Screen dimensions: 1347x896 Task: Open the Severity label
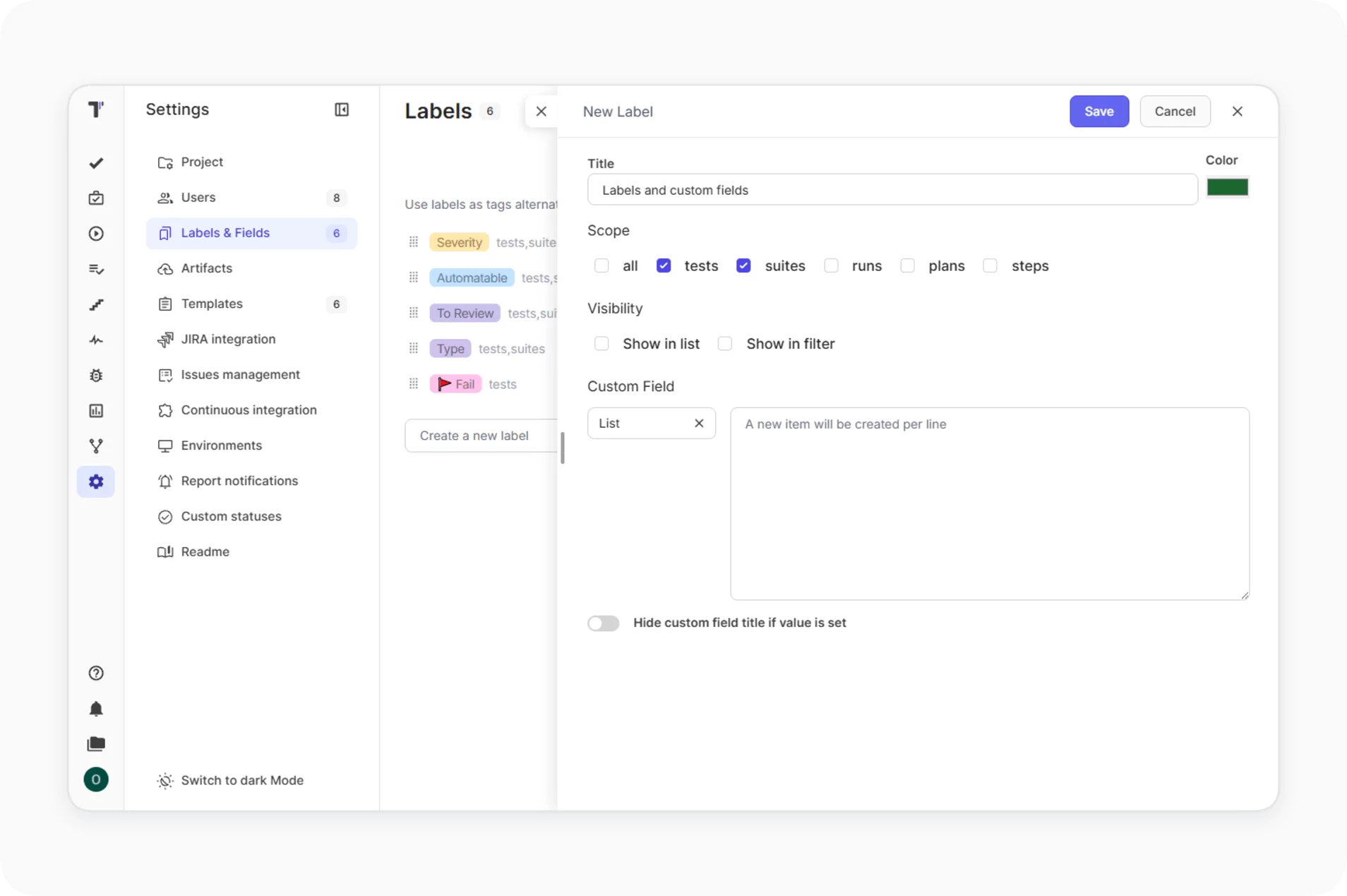point(459,242)
